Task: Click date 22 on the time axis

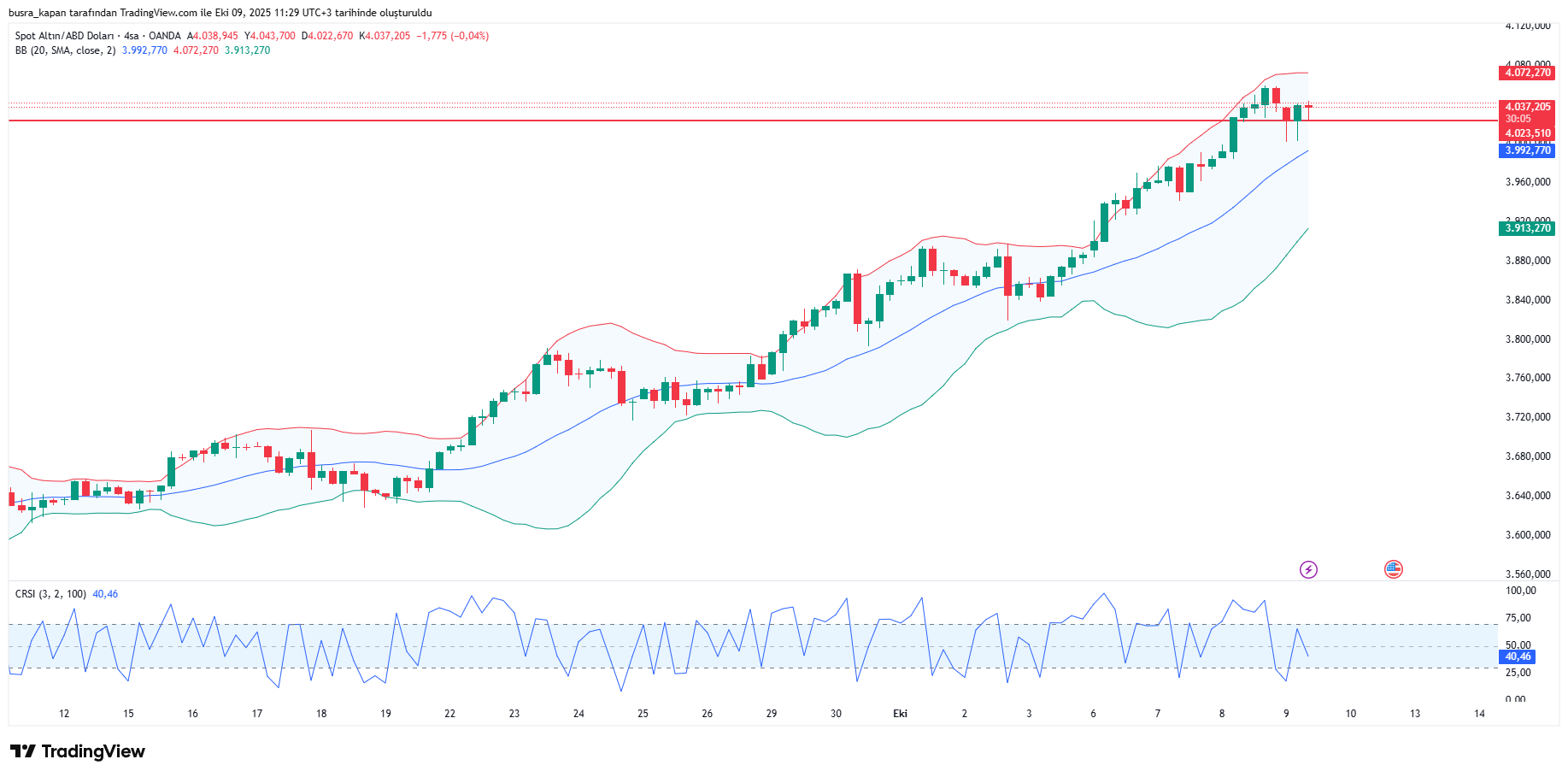Action: coord(449,714)
